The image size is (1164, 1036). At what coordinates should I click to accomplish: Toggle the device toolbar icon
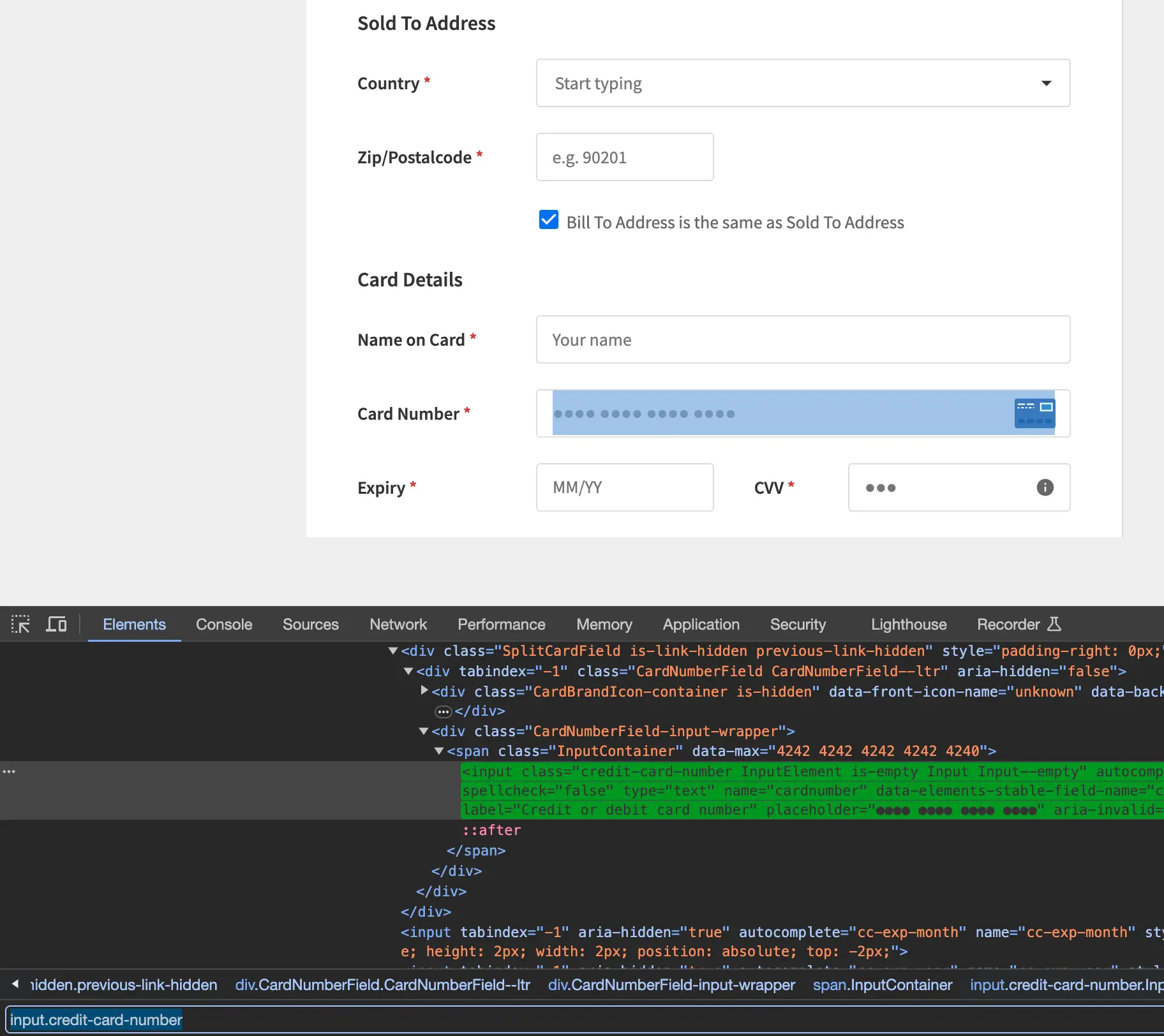pyautogui.click(x=56, y=624)
